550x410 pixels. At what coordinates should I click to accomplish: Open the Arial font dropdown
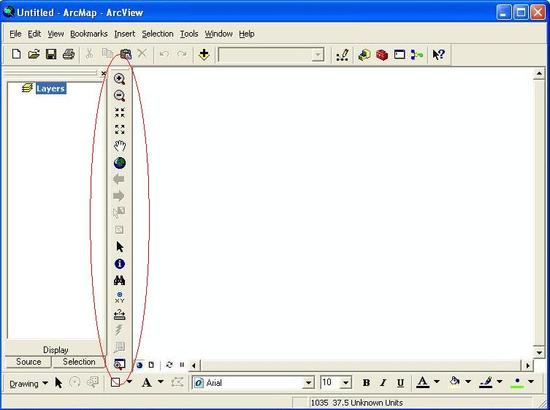click(308, 383)
